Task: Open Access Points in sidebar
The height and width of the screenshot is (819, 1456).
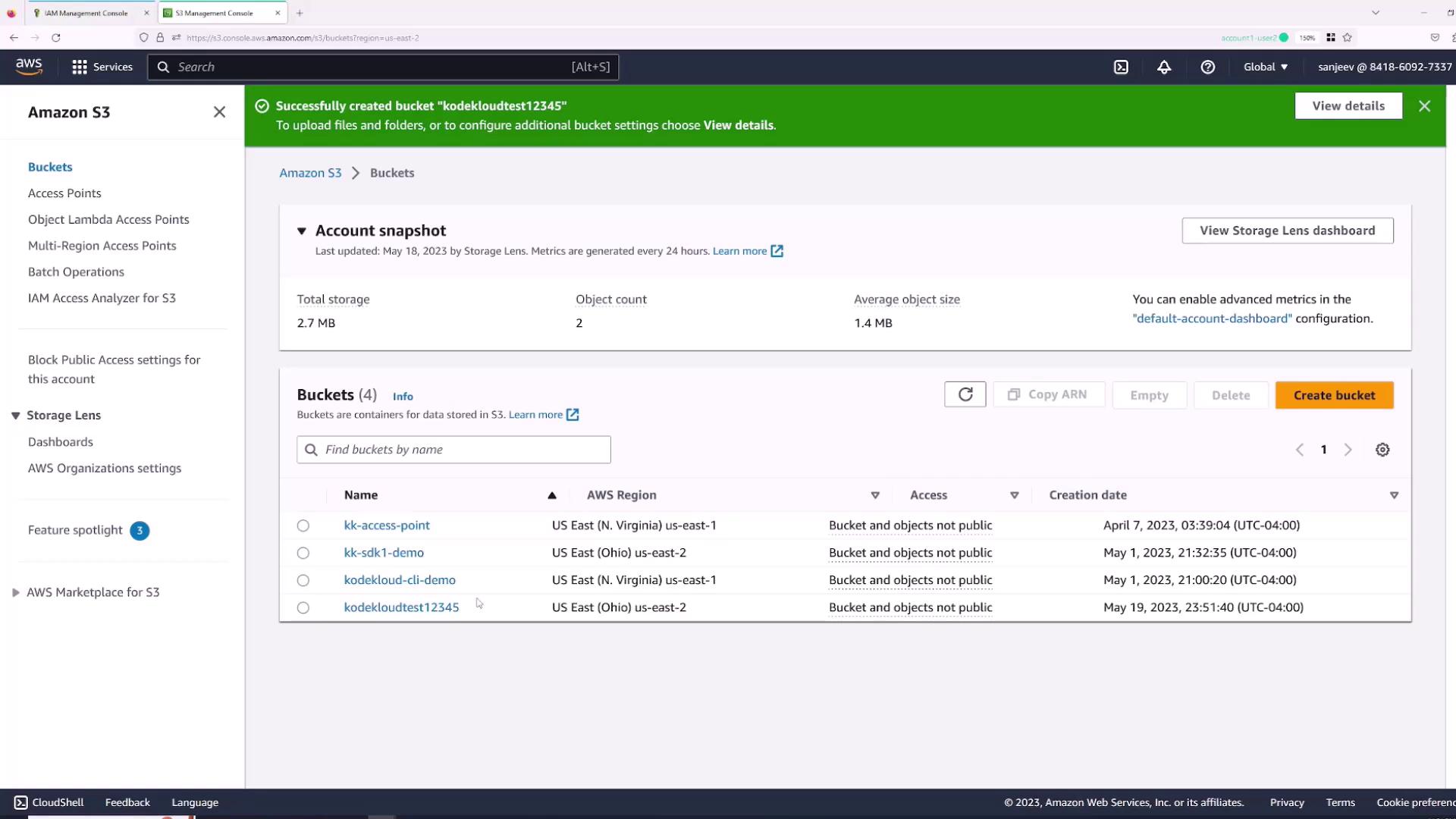Action: [64, 193]
